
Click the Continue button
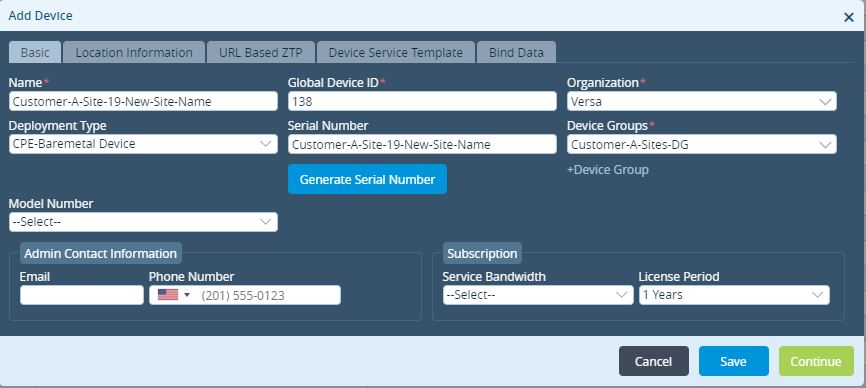(x=816, y=361)
